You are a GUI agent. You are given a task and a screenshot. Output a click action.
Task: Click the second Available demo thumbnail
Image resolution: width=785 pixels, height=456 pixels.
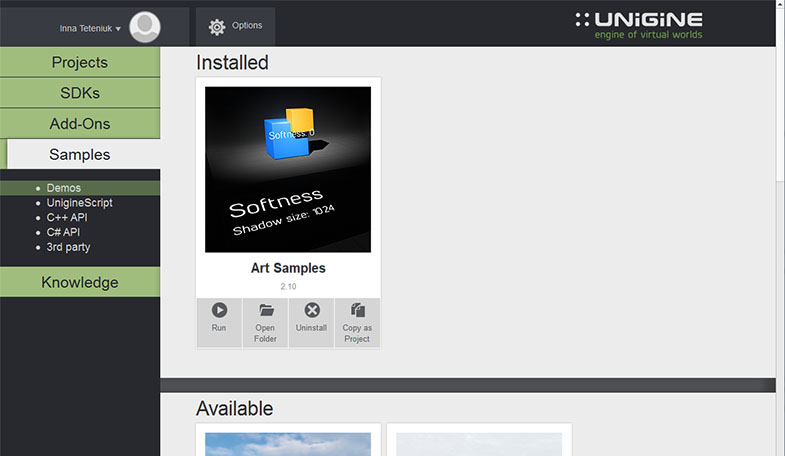479,444
